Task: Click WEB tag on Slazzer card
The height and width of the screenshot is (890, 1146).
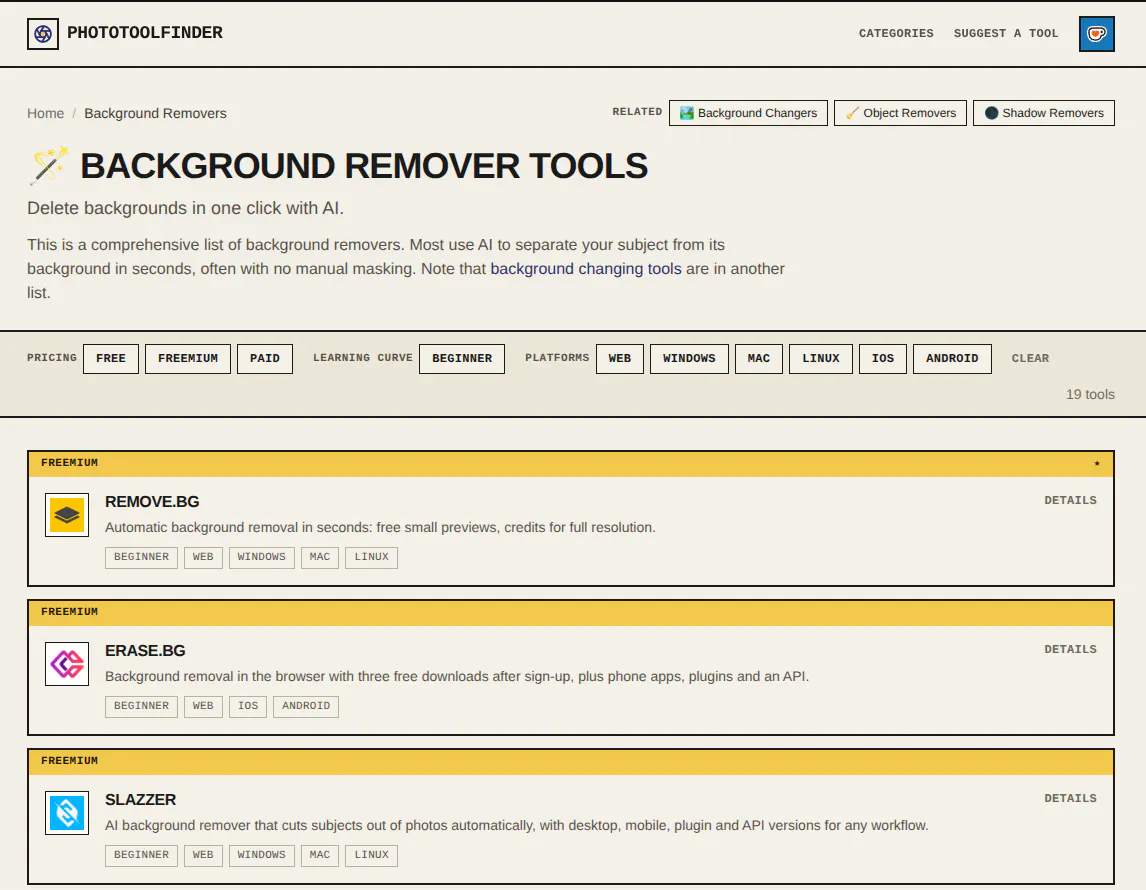Action: point(203,856)
